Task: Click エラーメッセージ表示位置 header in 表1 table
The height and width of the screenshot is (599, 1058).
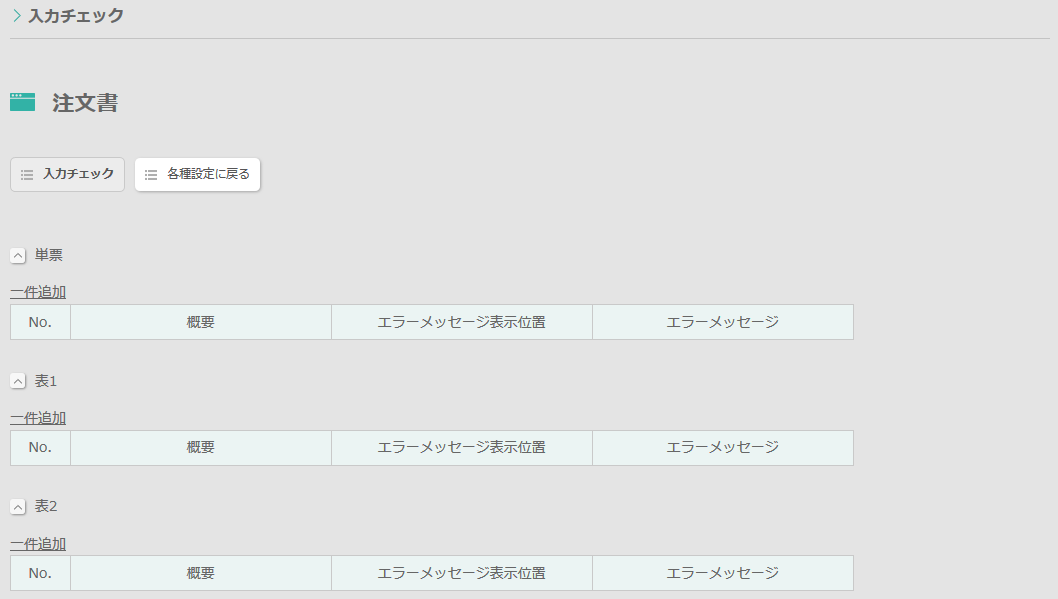Action: tap(461, 448)
